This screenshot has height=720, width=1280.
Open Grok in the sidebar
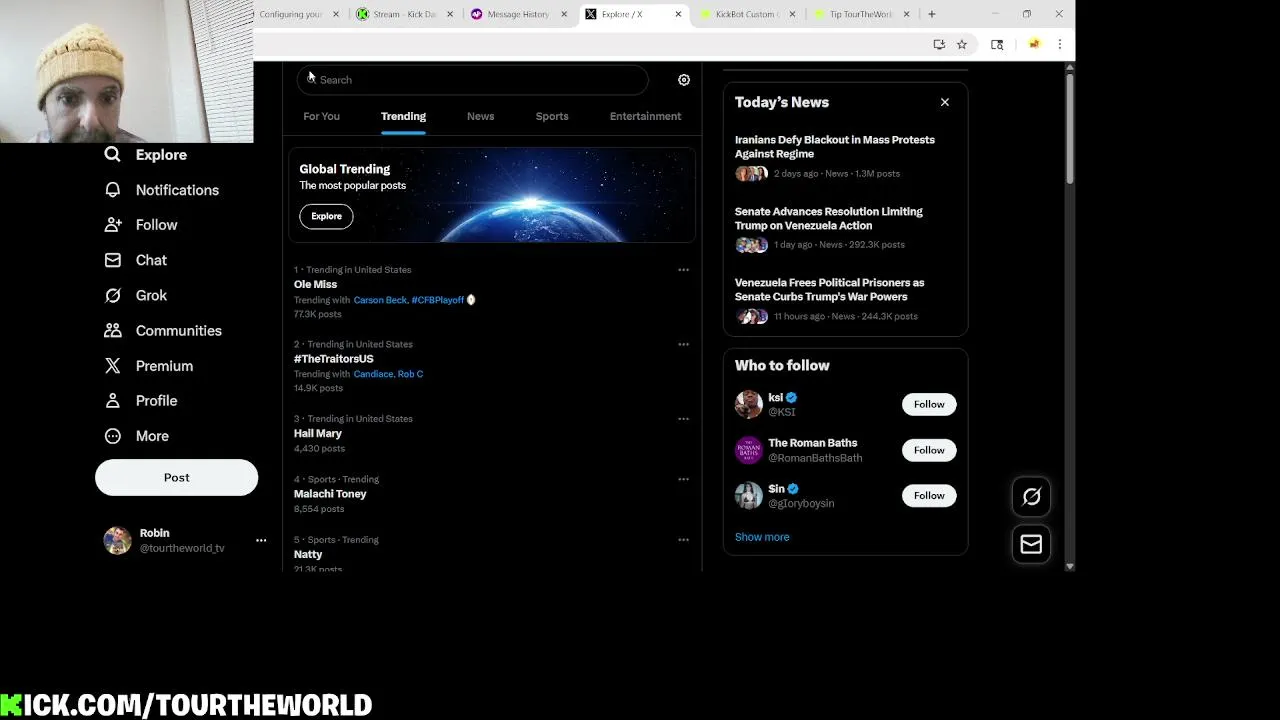pyautogui.click(x=137, y=295)
